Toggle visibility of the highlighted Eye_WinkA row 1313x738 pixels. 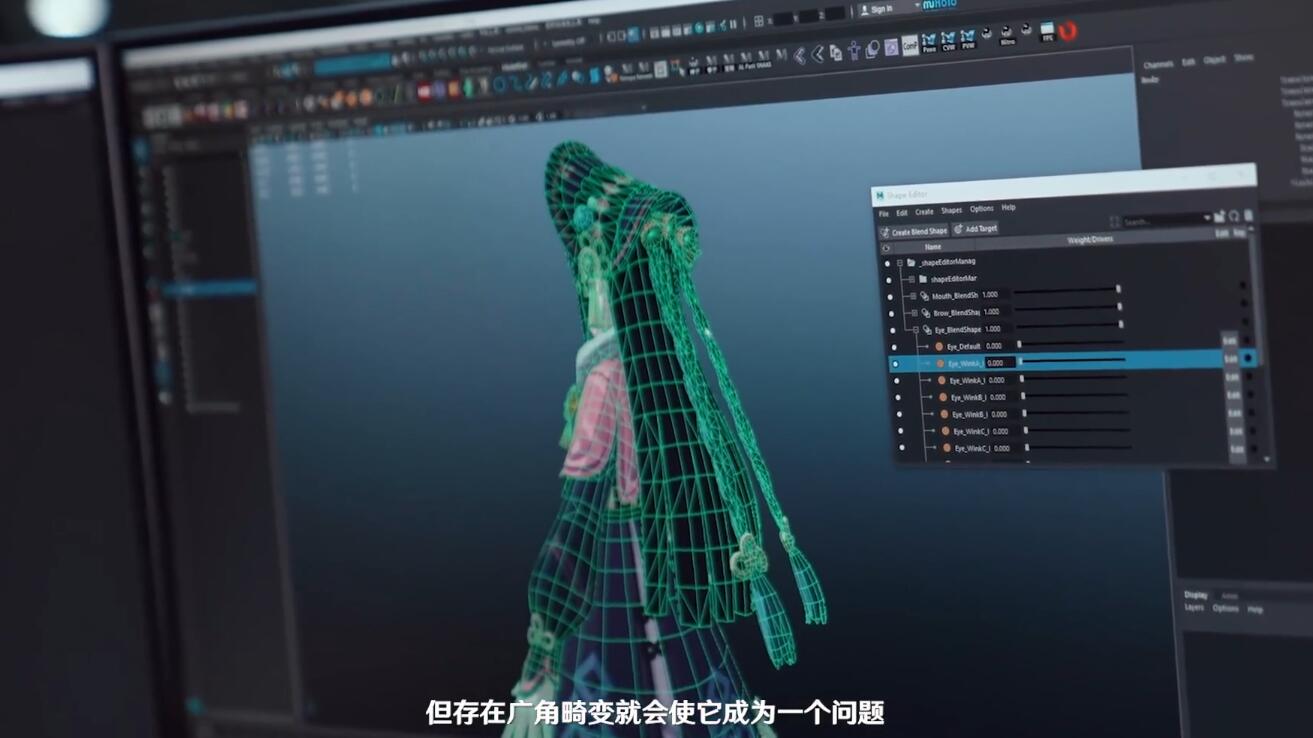(x=895, y=365)
